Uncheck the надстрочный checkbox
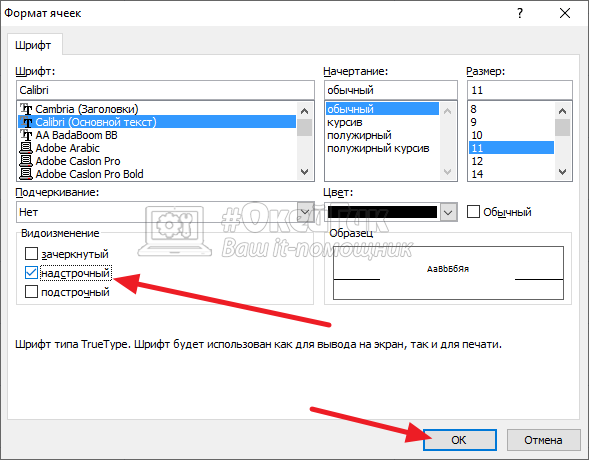 click(x=31, y=273)
